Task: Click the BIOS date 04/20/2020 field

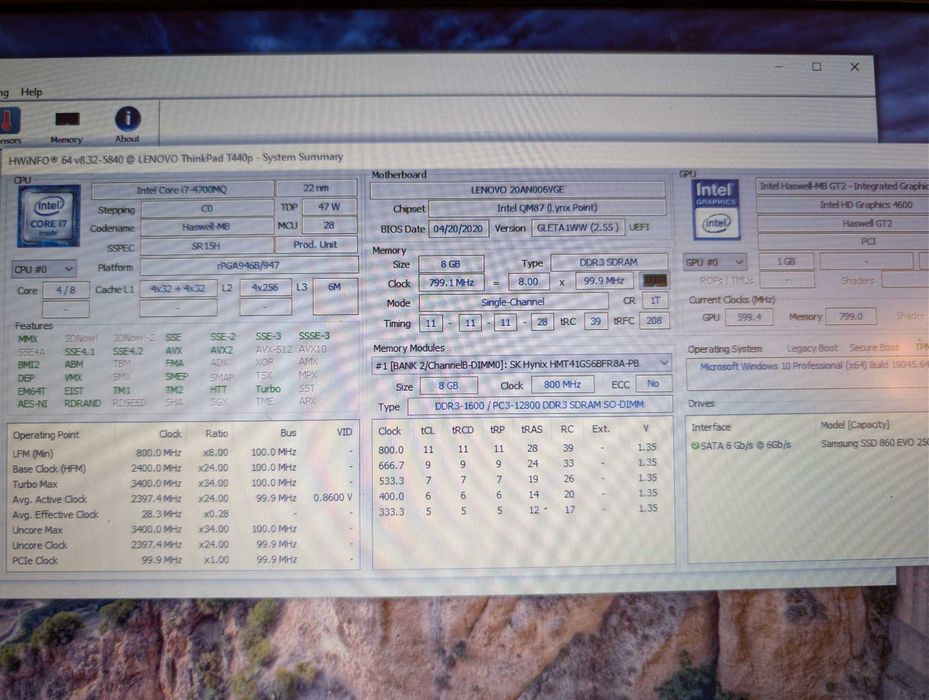Action: (458, 228)
